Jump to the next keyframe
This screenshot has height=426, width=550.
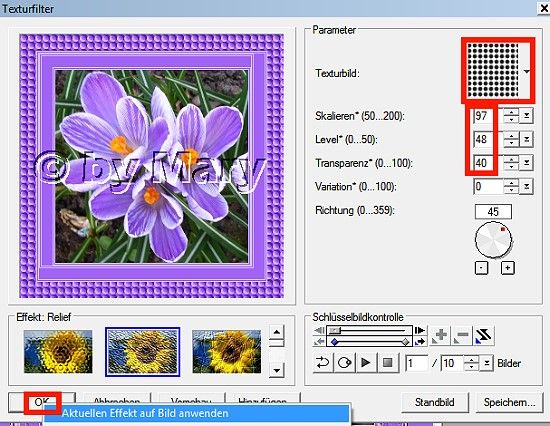pos(420,341)
